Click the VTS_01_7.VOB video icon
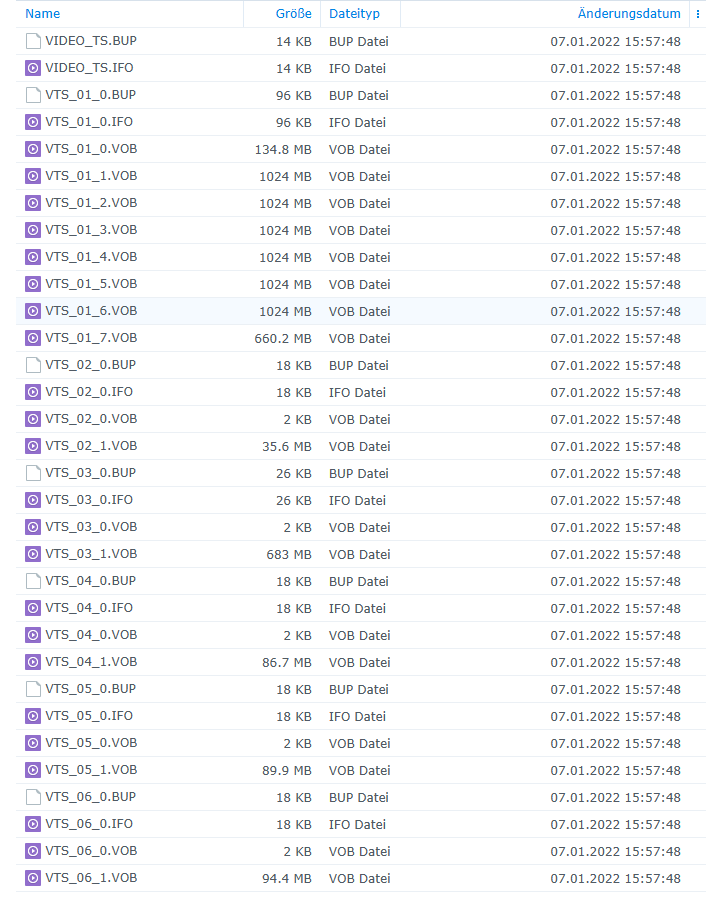The image size is (707, 916). point(33,338)
